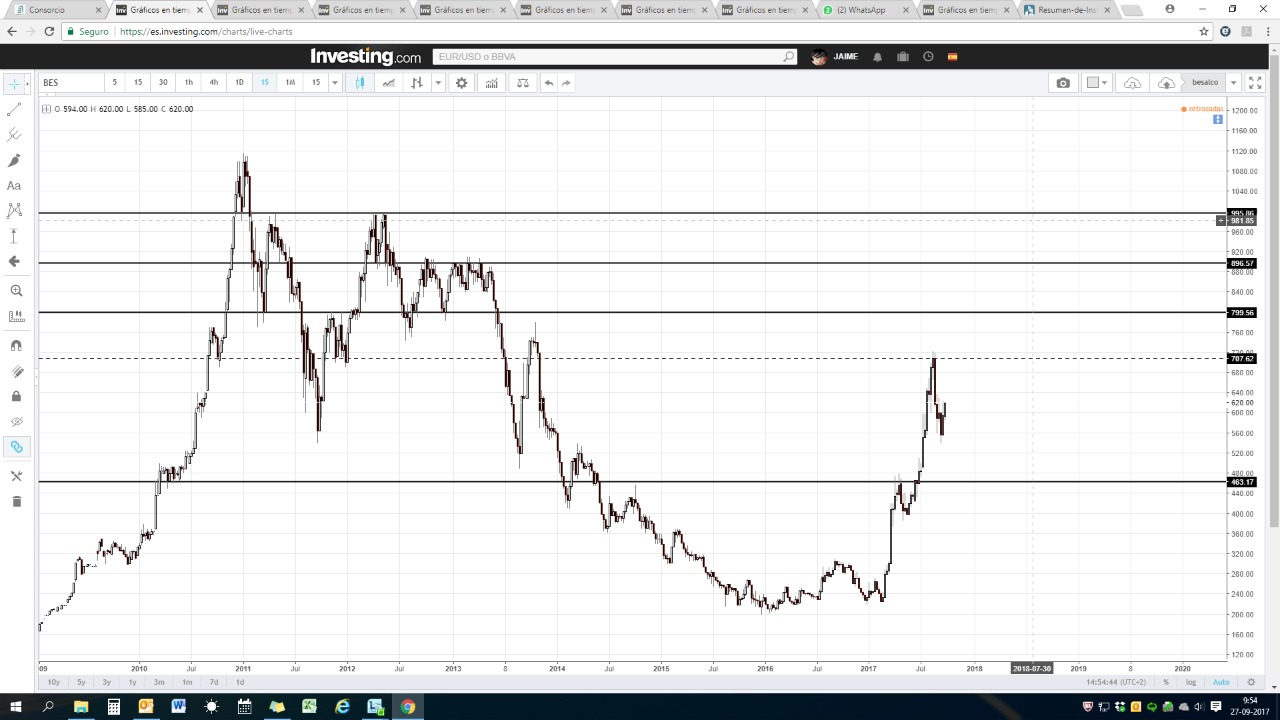This screenshot has height=720, width=1280.
Task: Select the candlestick chart style
Action: point(360,83)
